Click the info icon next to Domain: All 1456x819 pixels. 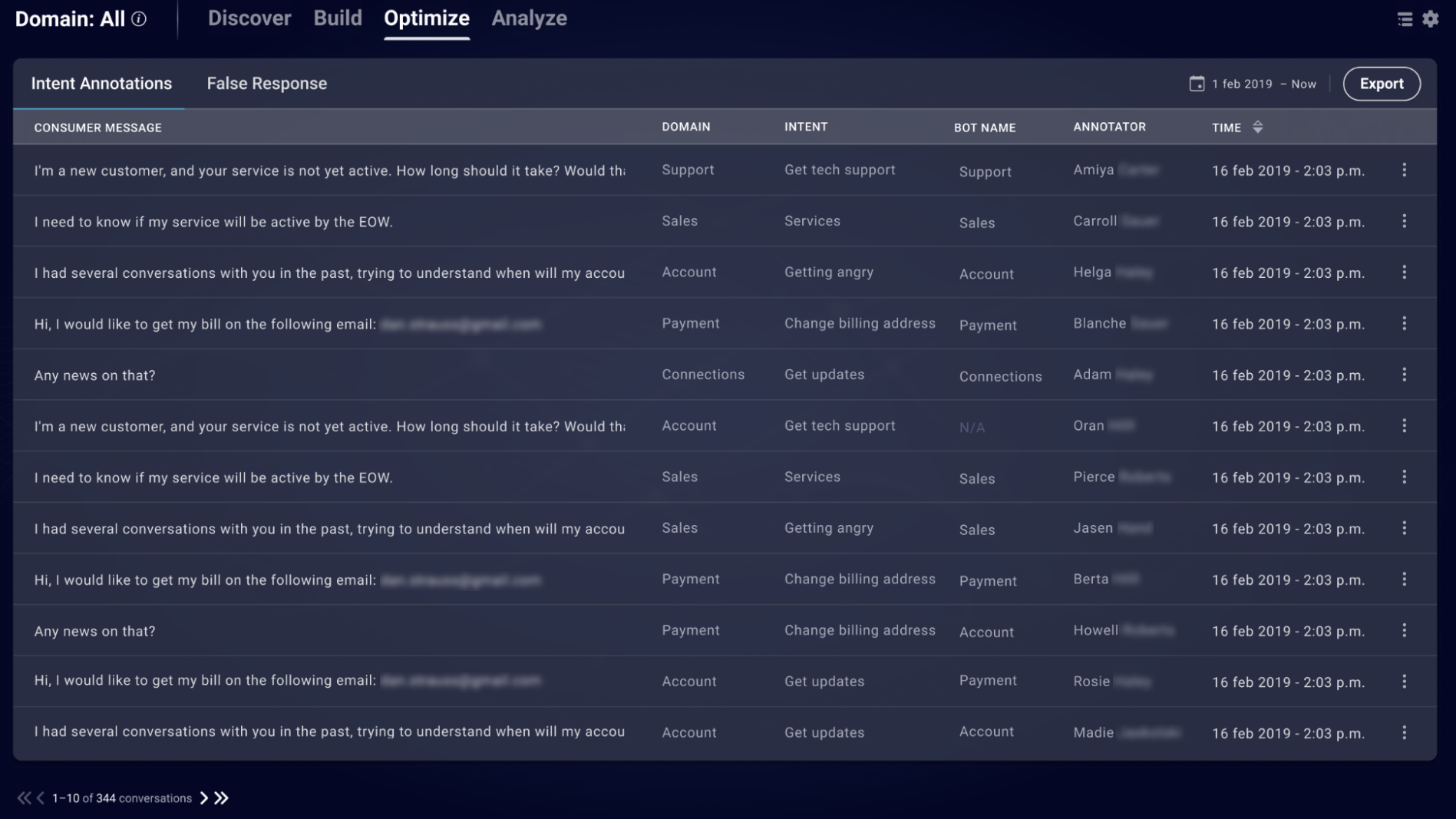(139, 18)
